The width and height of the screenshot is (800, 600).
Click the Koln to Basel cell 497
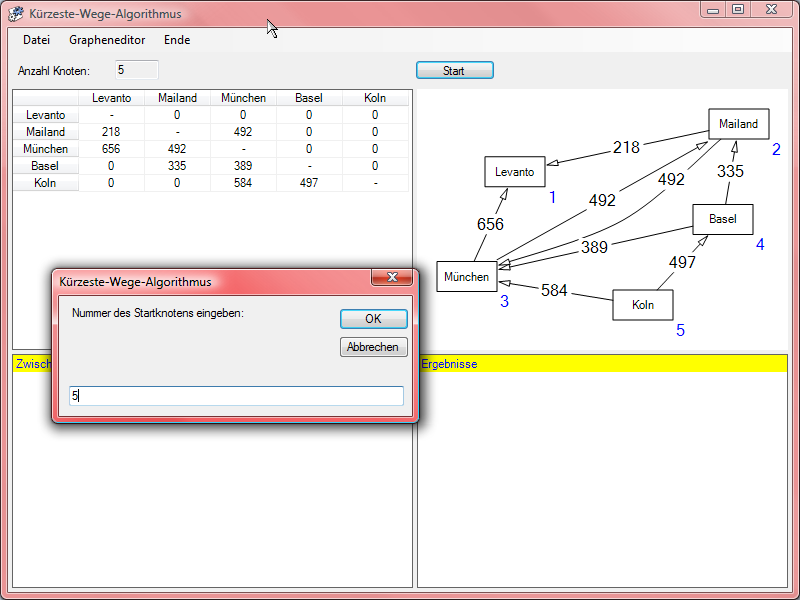point(309,183)
